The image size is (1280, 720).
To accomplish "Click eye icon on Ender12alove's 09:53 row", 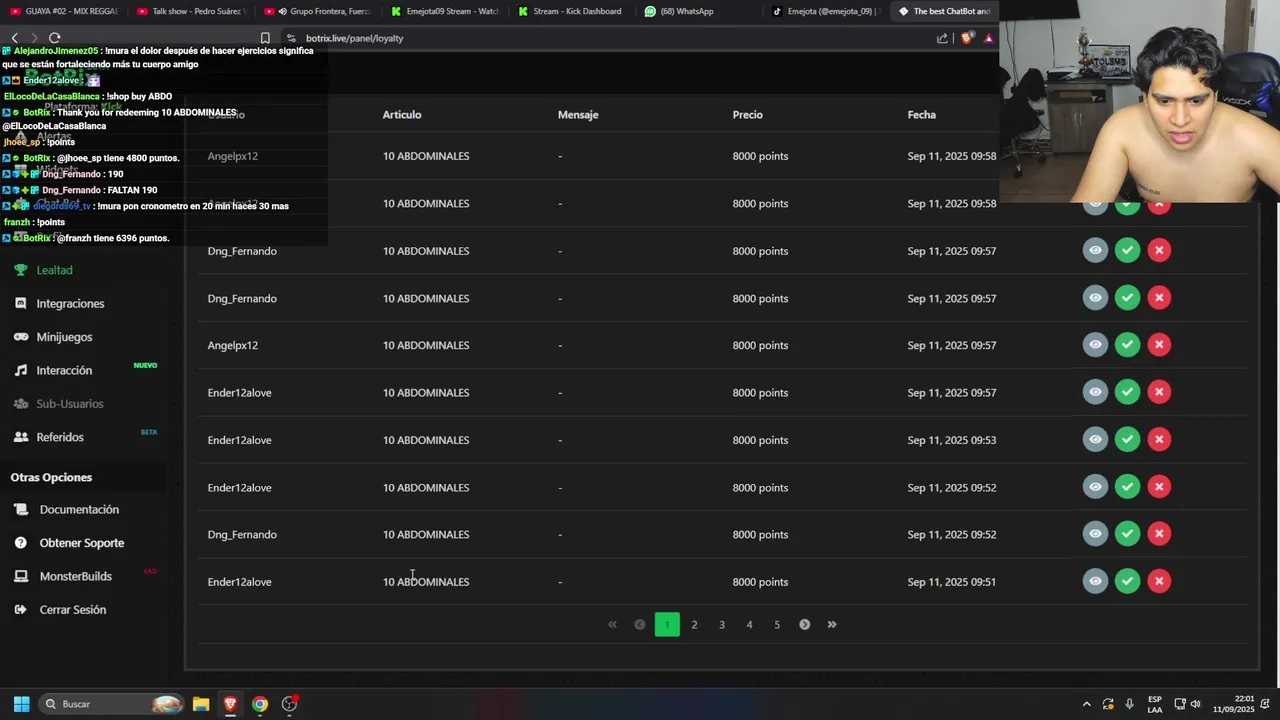I will click(x=1095, y=439).
